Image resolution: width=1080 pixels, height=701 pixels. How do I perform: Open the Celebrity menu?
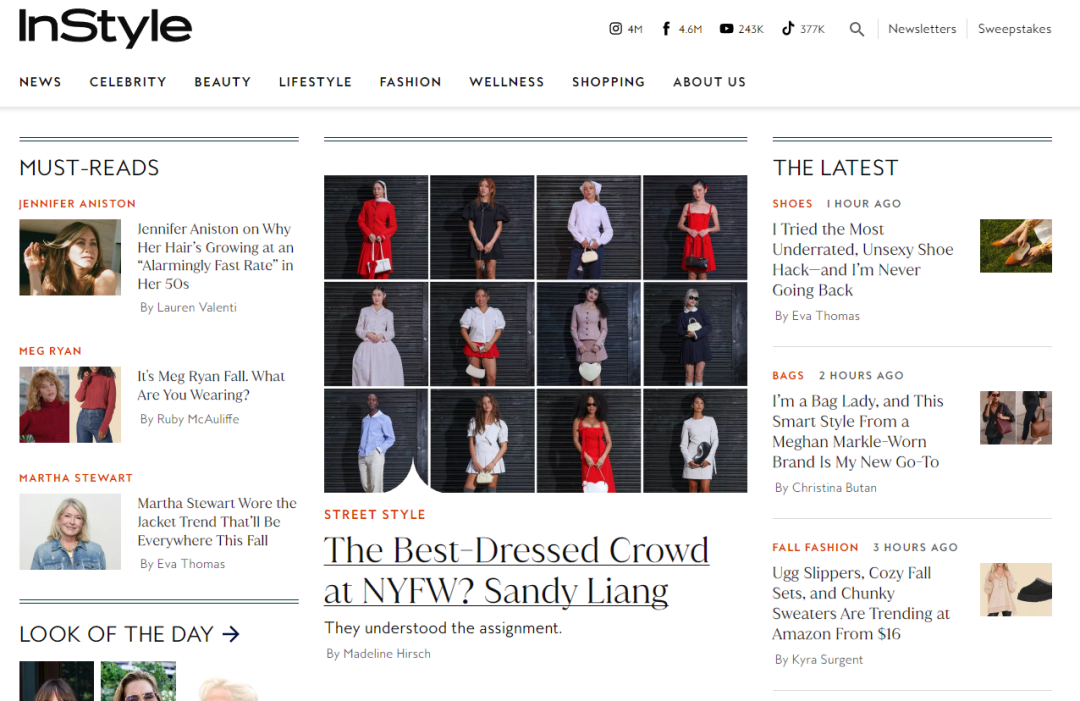[128, 82]
